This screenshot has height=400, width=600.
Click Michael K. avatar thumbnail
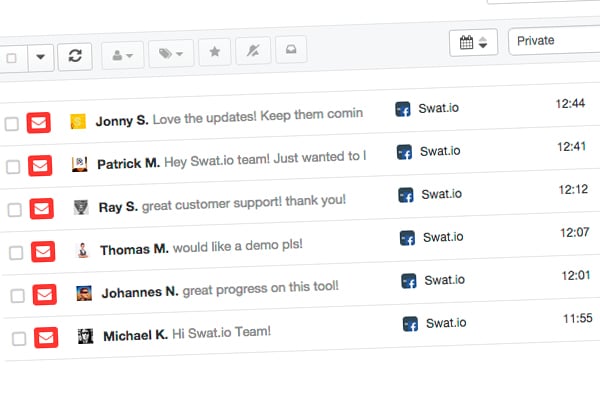point(86,336)
